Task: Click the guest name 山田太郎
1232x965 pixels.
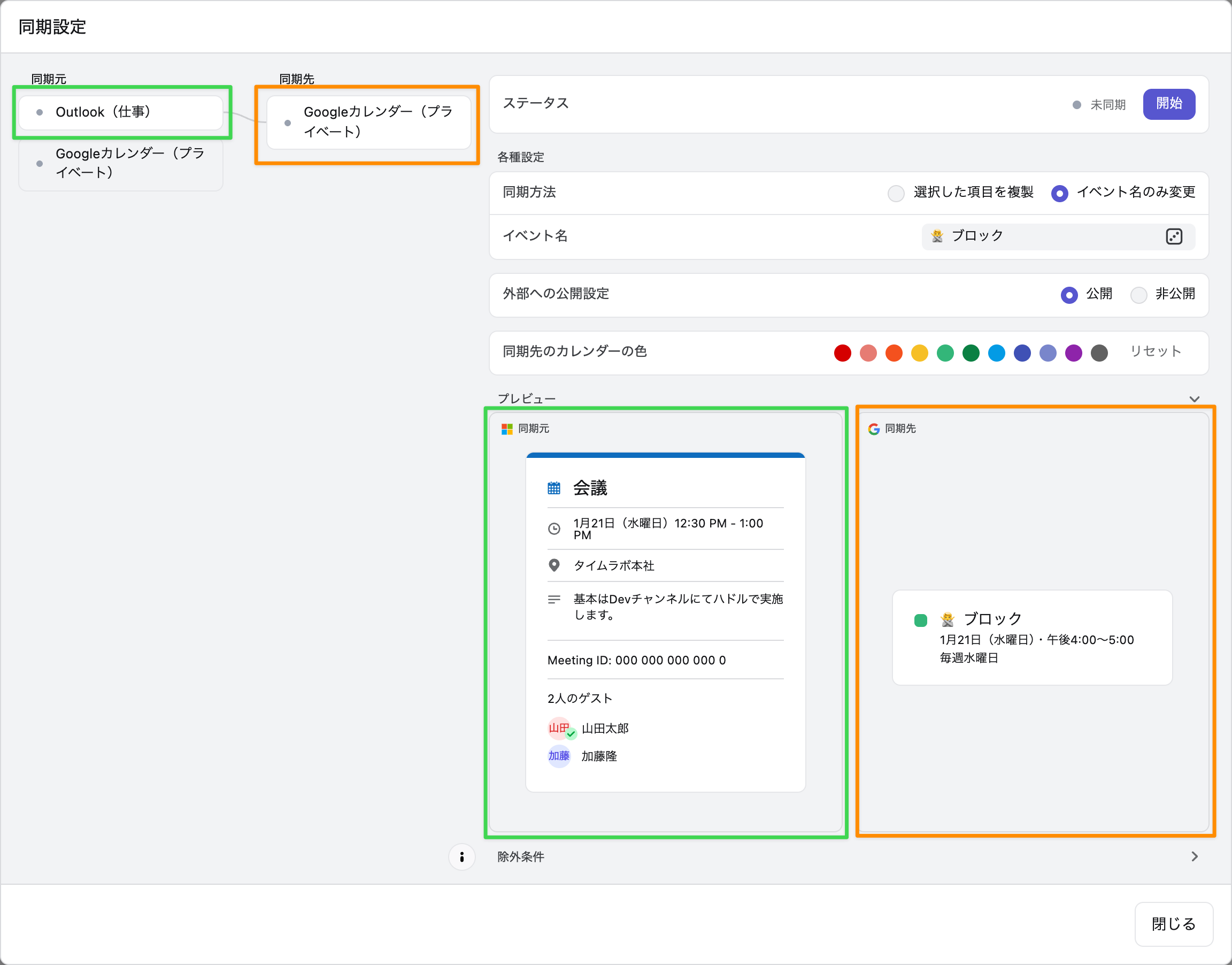Action: 605,729
